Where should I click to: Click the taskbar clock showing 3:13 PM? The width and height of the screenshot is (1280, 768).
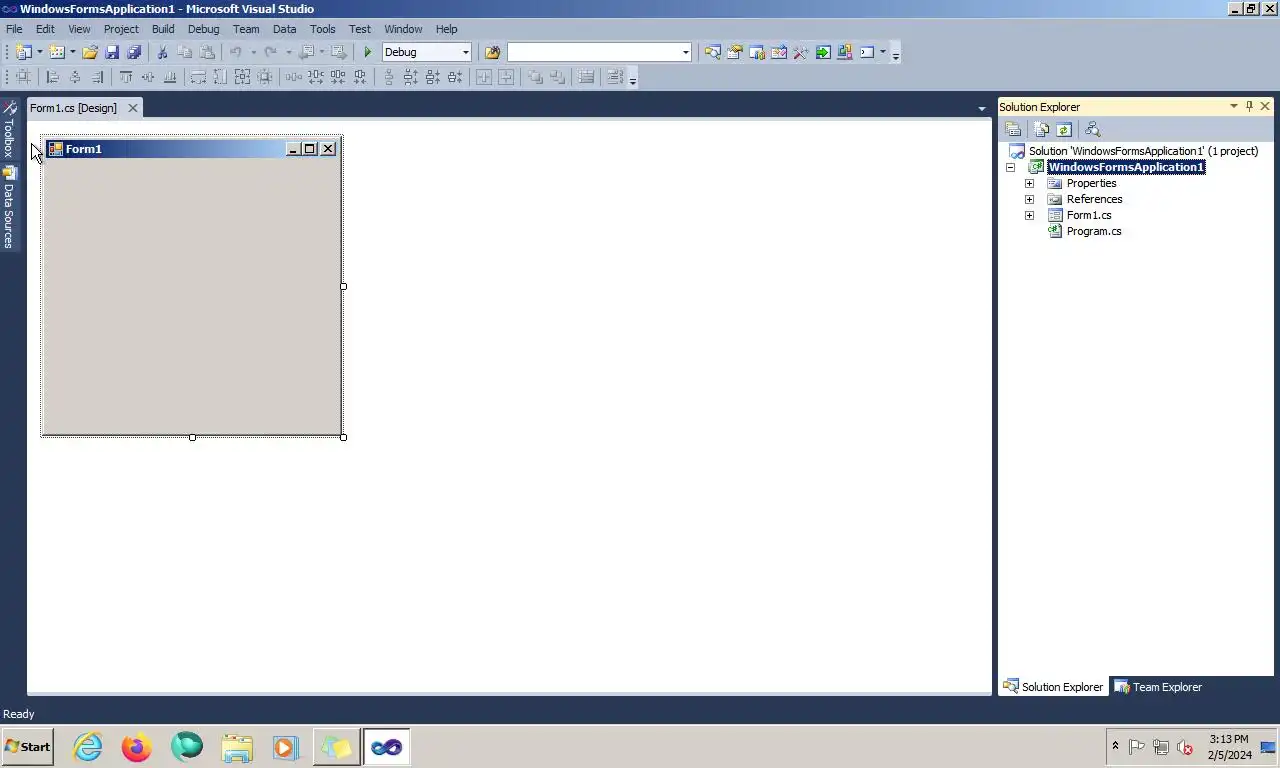coord(1228,746)
